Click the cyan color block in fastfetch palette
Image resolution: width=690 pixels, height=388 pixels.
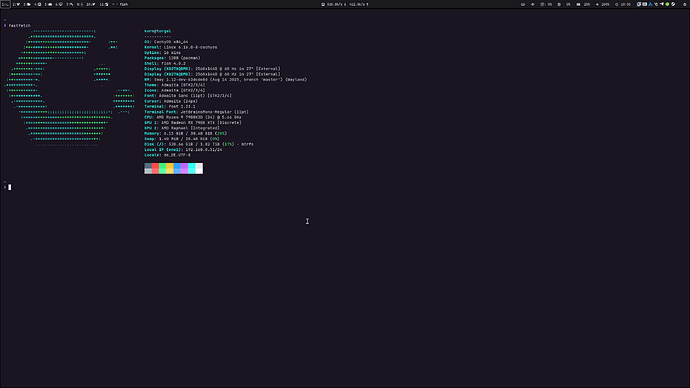(192, 168)
